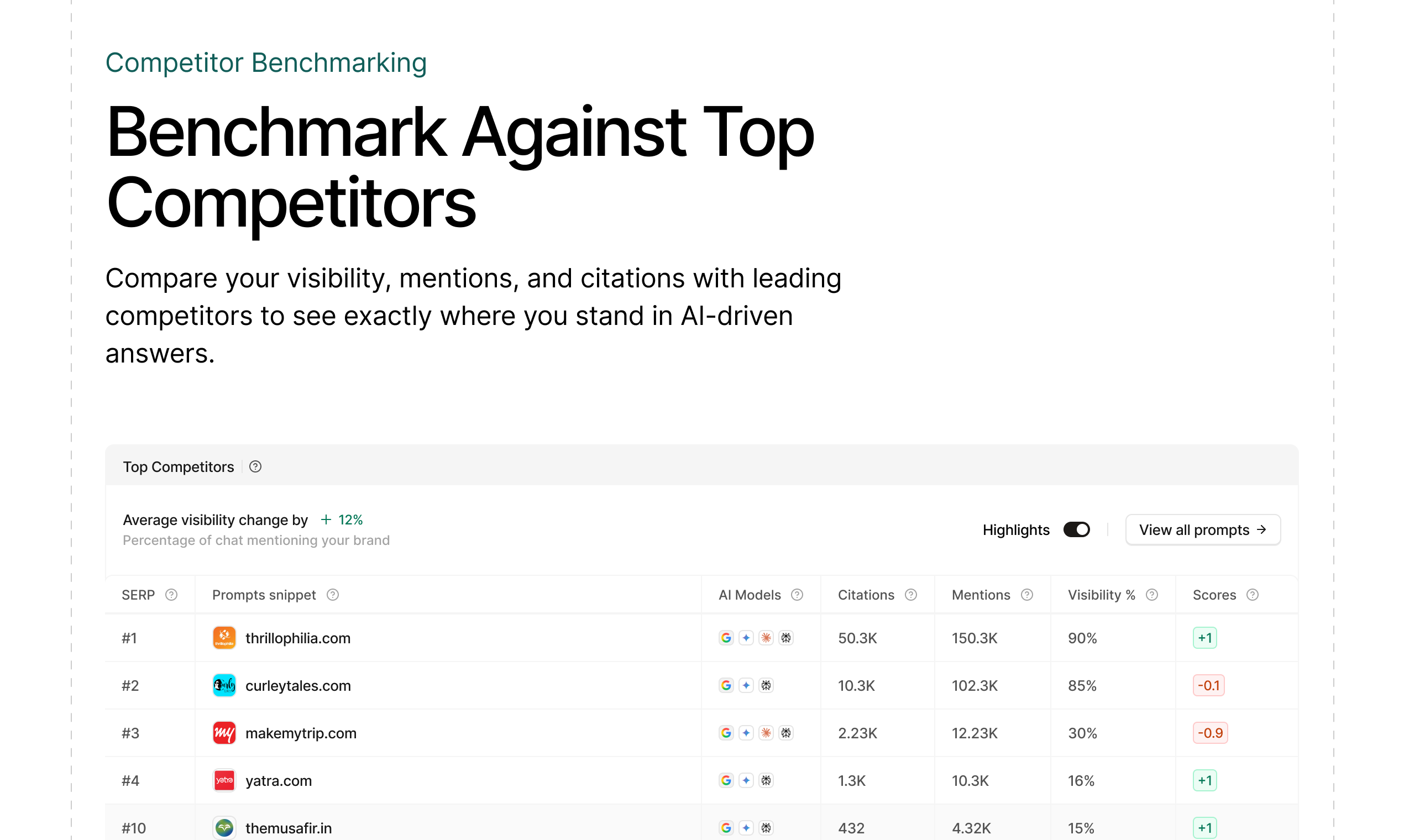Screen dimensions: 1404x840
Task: Click the Prompts snippet help icon
Action: pyautogui.click(x=333, y=594)
